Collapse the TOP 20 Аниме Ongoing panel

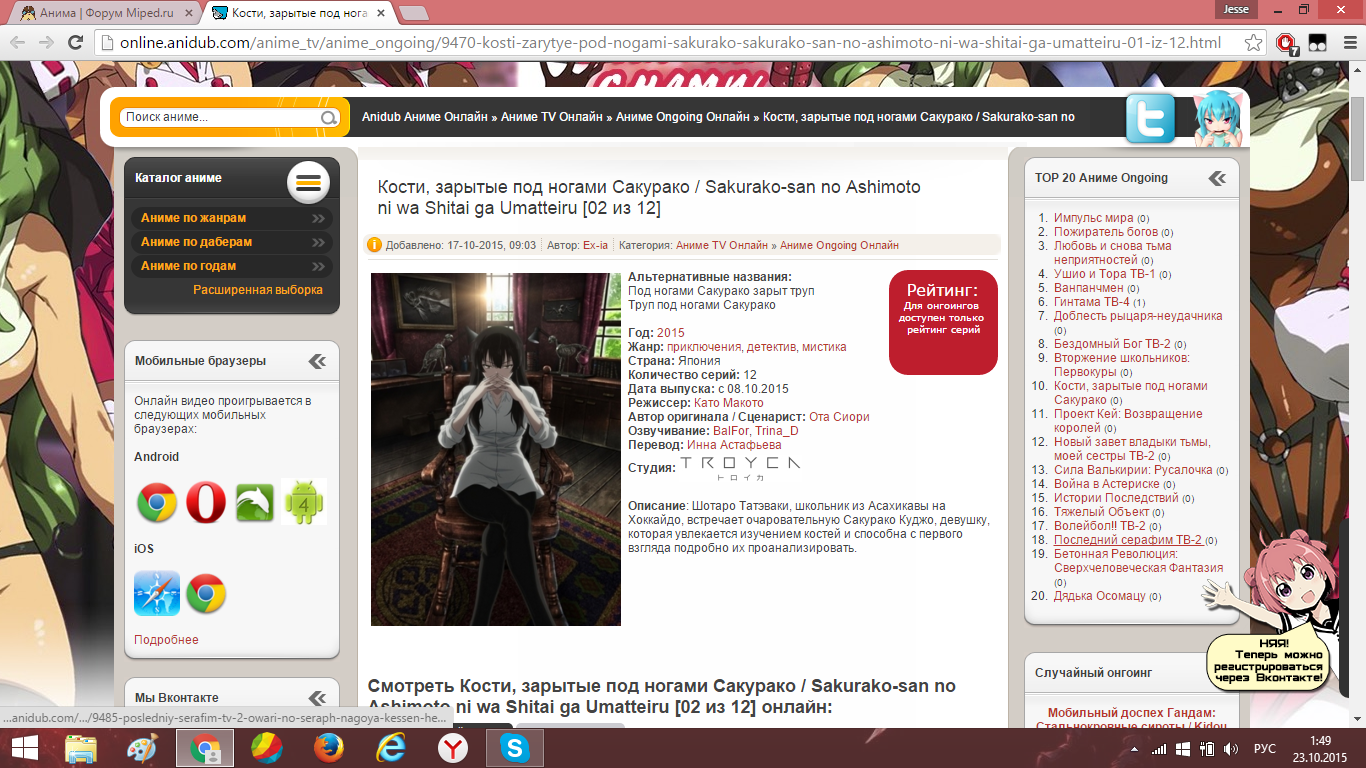1217,178
